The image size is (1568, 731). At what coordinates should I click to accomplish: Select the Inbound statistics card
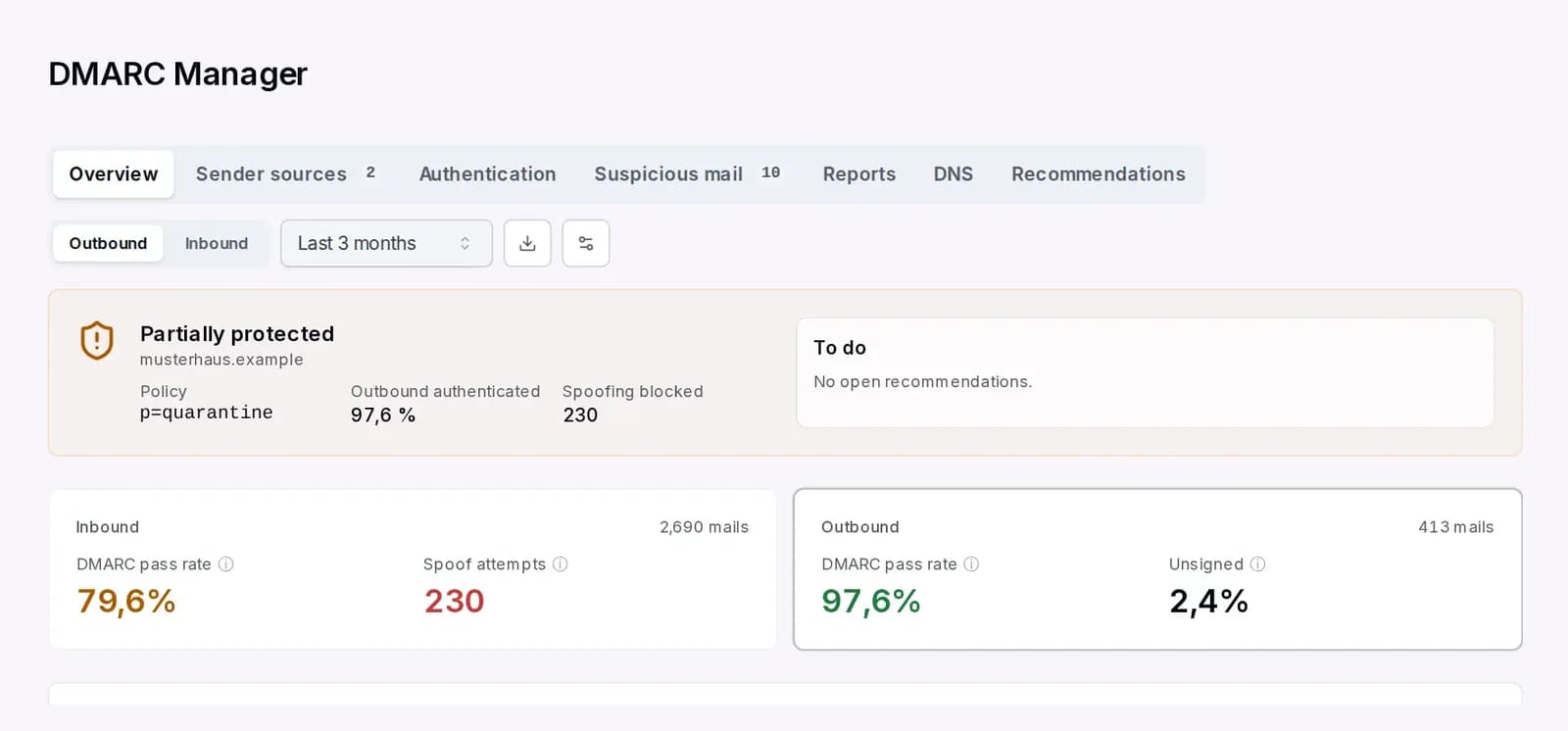coord(413,569)
